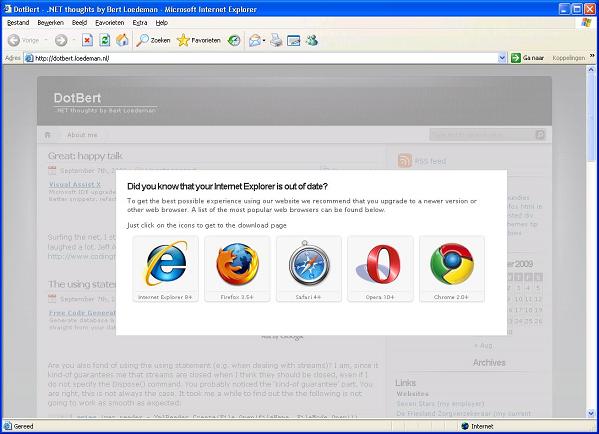Click the blog search input field
The height and width of the screenshot is (434, 599).
[482, 134]
